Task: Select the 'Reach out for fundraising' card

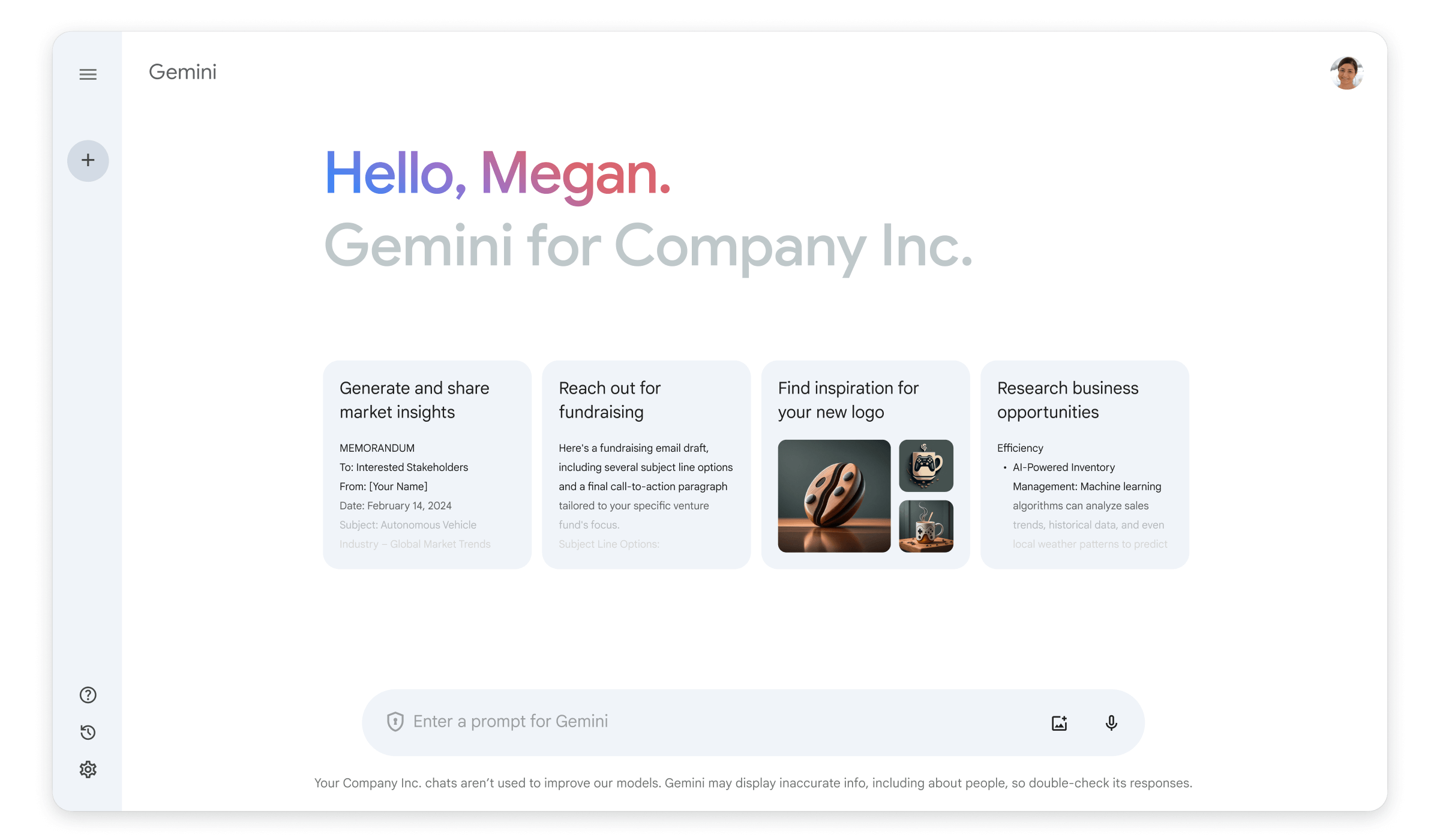Action: (x=646, y=464)
